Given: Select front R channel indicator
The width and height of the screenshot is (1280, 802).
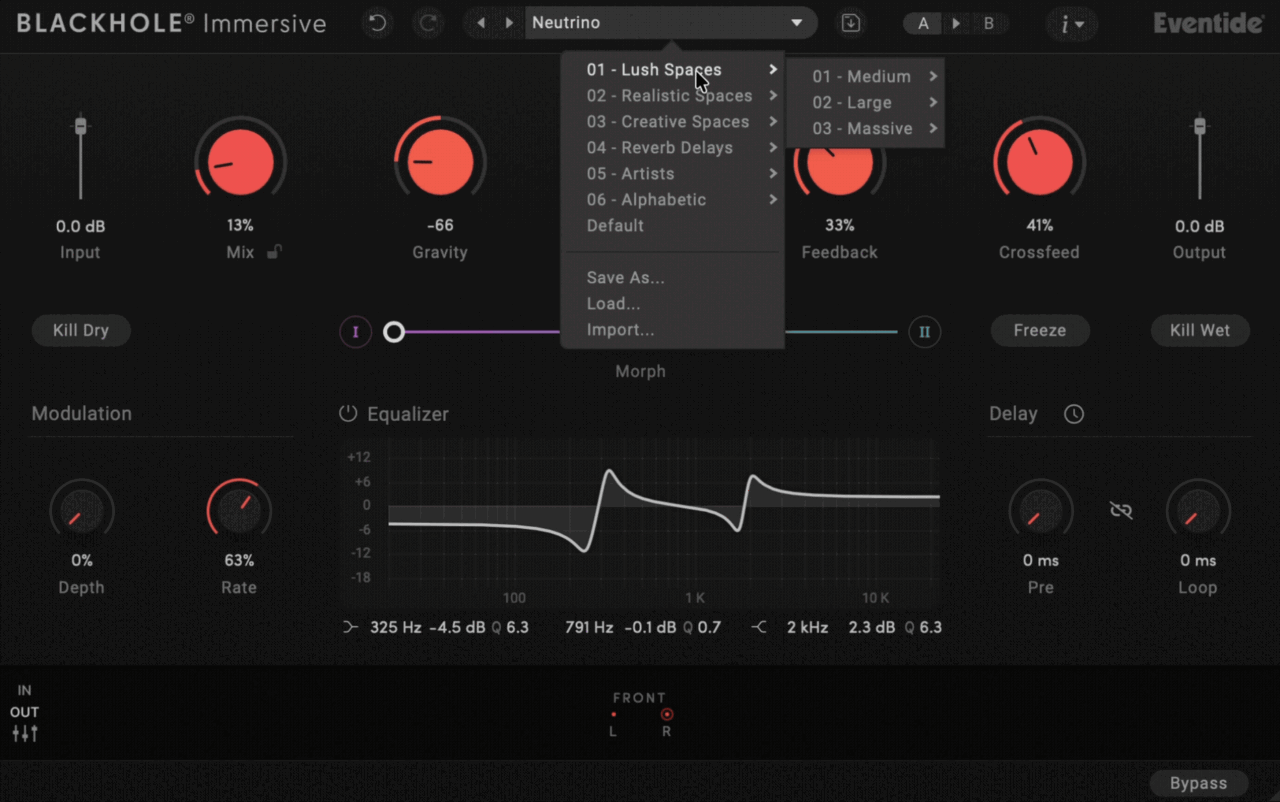Looking at the screenshot, I should click(x=667, y=714).
